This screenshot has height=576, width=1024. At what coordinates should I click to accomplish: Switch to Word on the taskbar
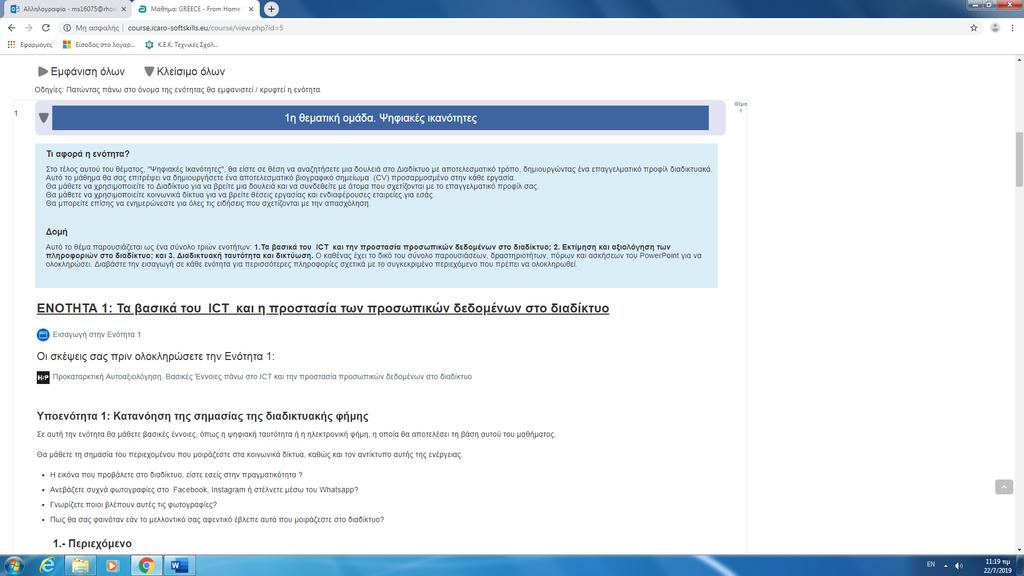click(x=179, y=565)
